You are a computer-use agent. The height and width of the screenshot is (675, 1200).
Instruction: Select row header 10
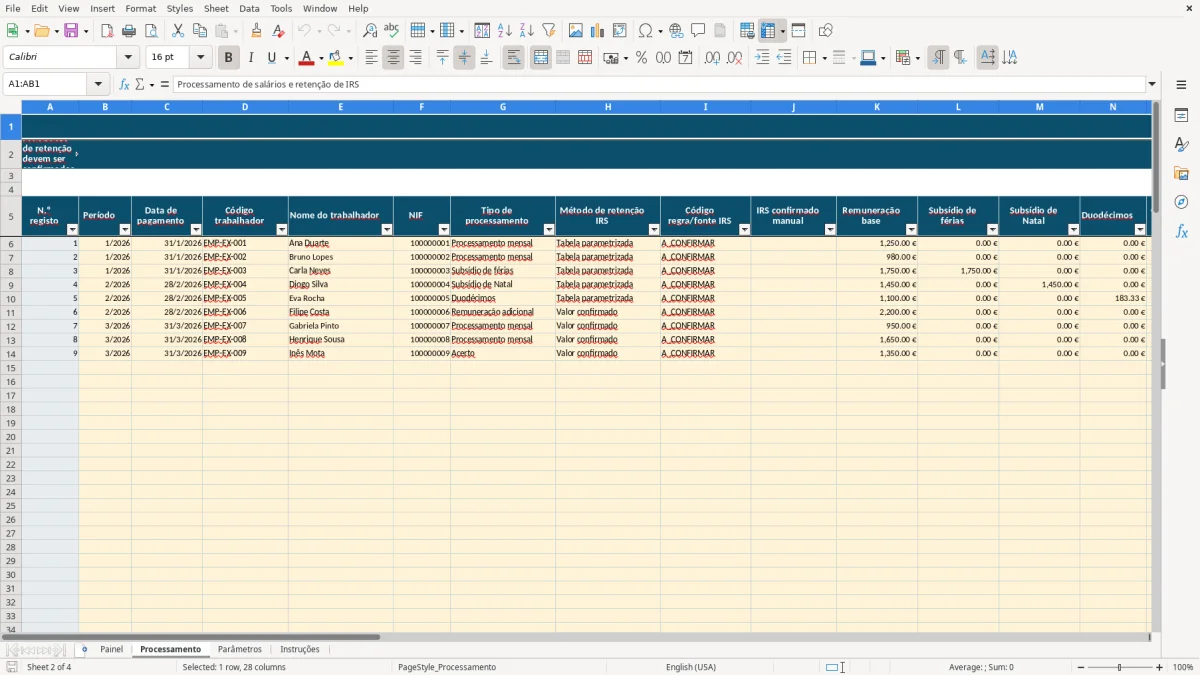pos(11,298)
